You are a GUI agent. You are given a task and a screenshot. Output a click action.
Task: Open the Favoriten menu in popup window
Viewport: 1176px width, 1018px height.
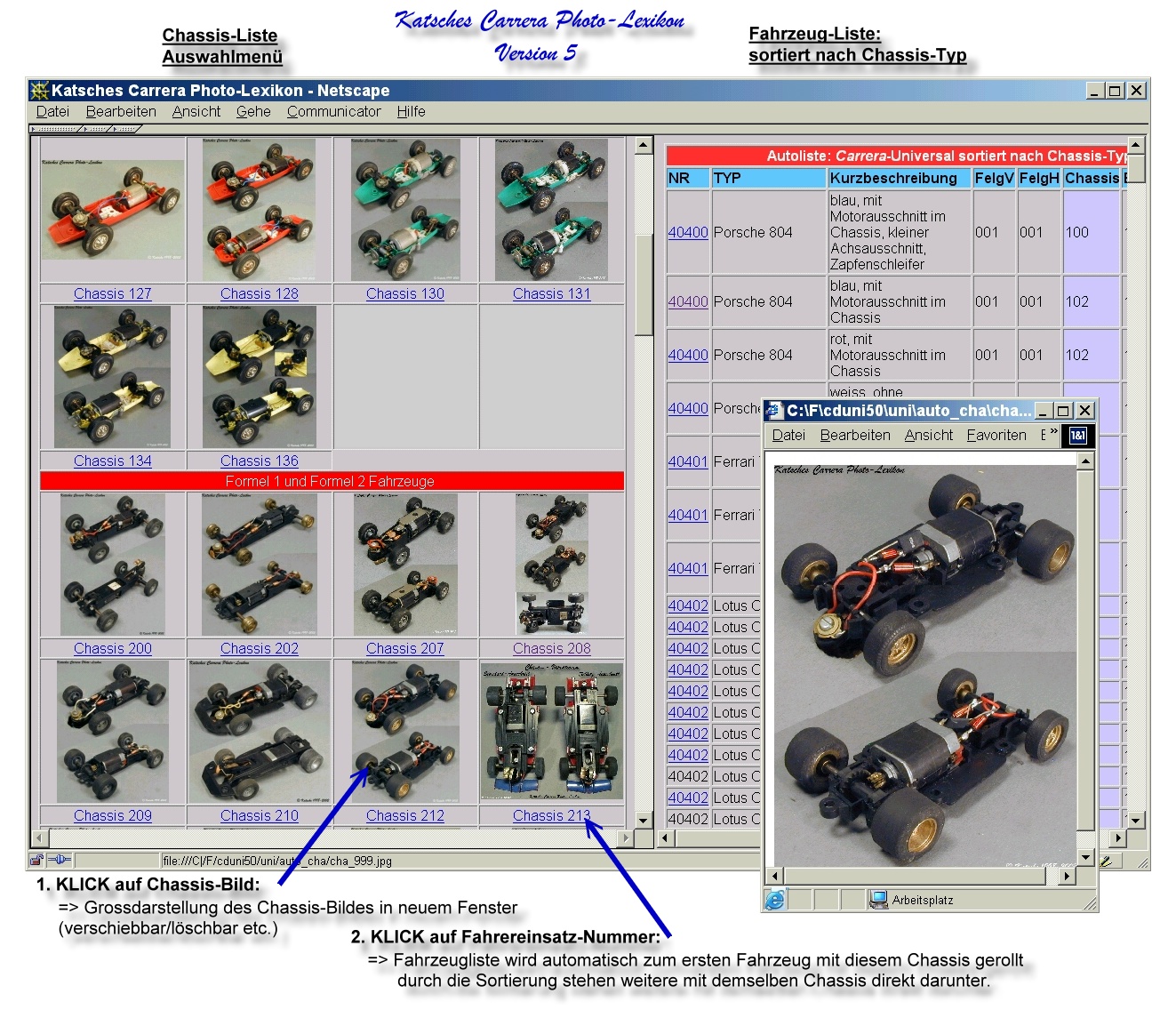[x=996, y=435]
